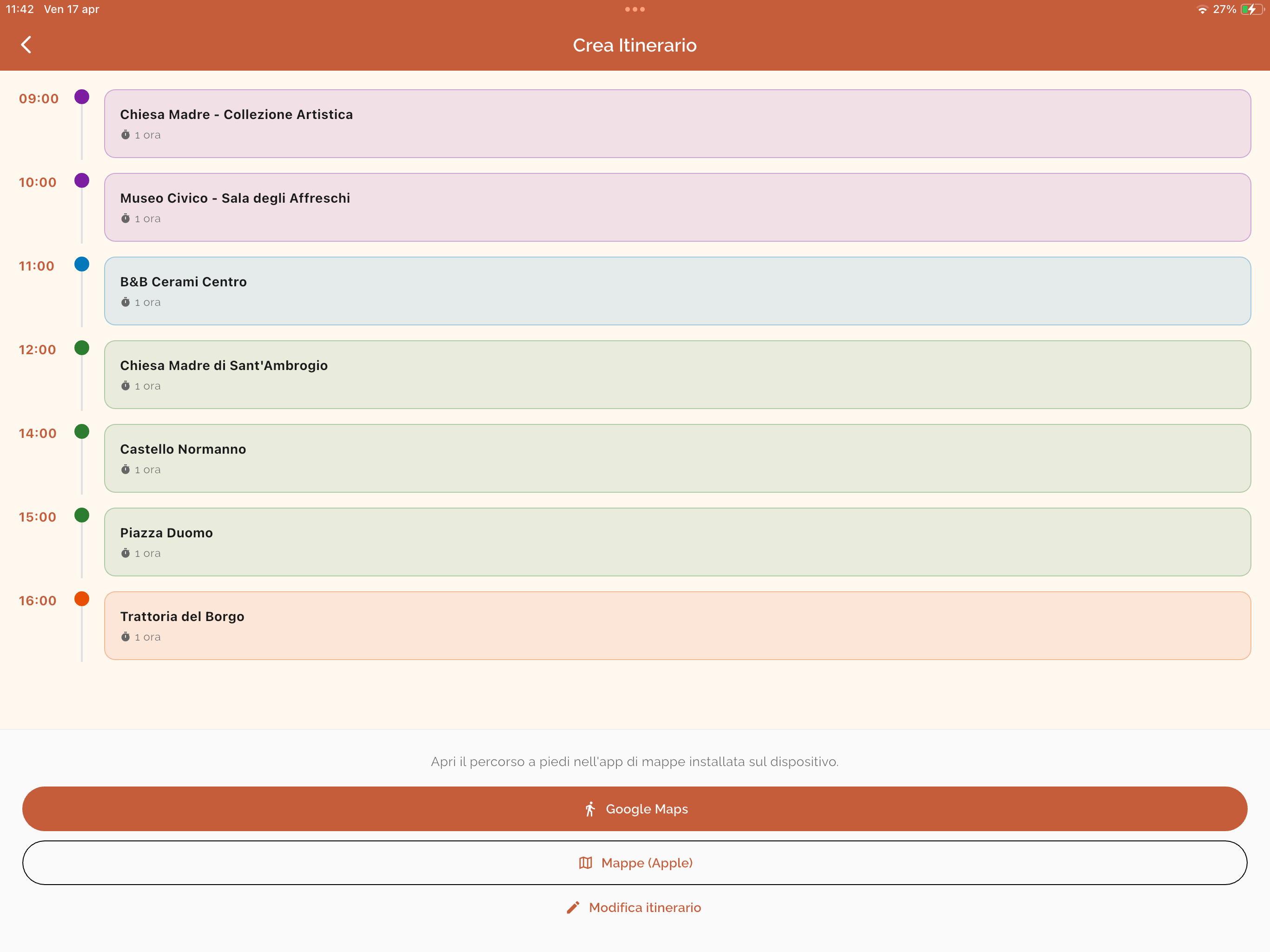
Task: Tap the 14:00 time label
Action: pos(37,434)
